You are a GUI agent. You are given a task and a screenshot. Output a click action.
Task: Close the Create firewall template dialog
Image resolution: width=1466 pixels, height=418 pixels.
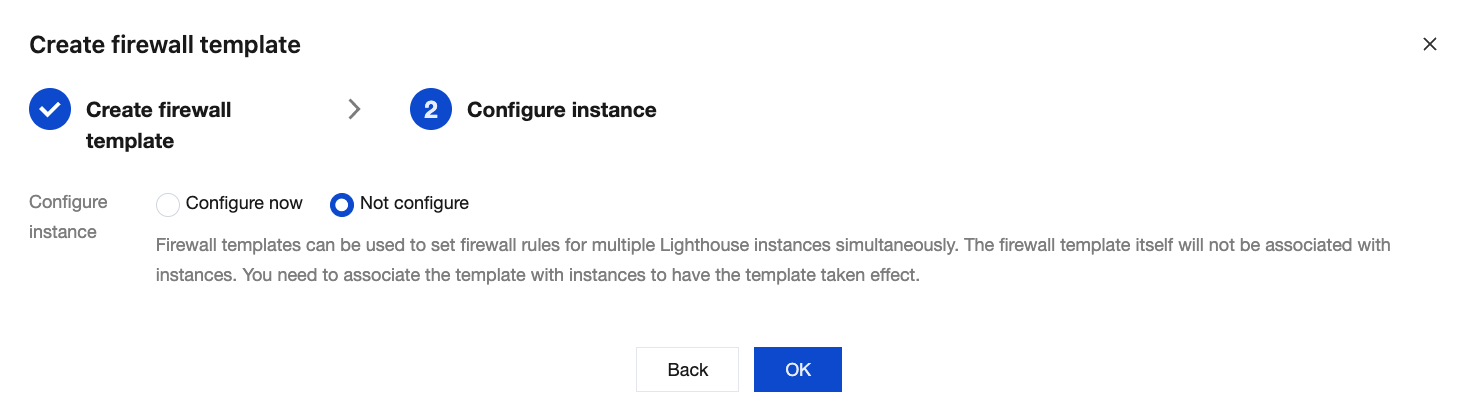(1429, 44)
